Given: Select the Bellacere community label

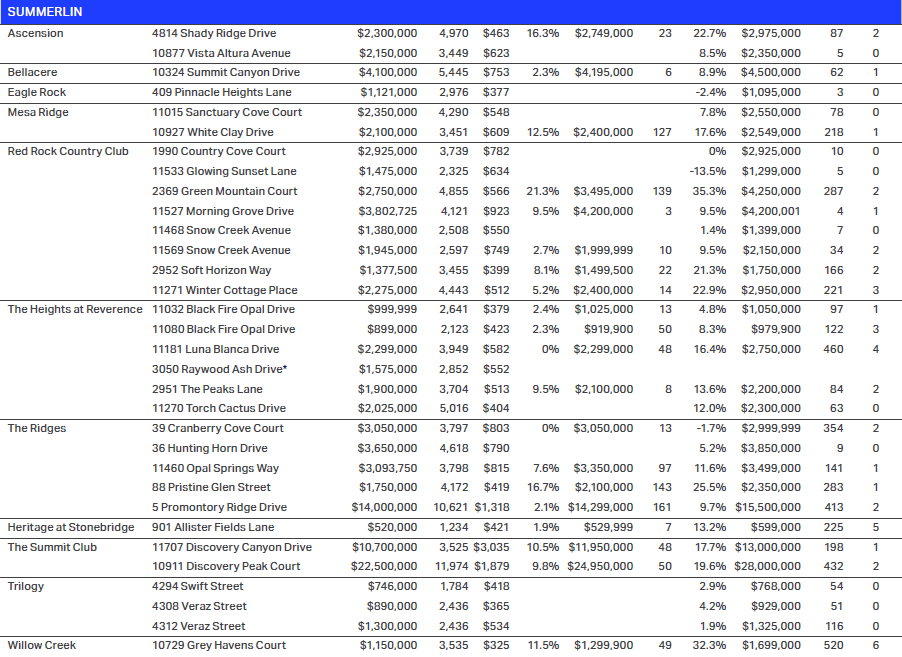Looking at the screenshot, I should pyautogui.click(x=32, y=73).
